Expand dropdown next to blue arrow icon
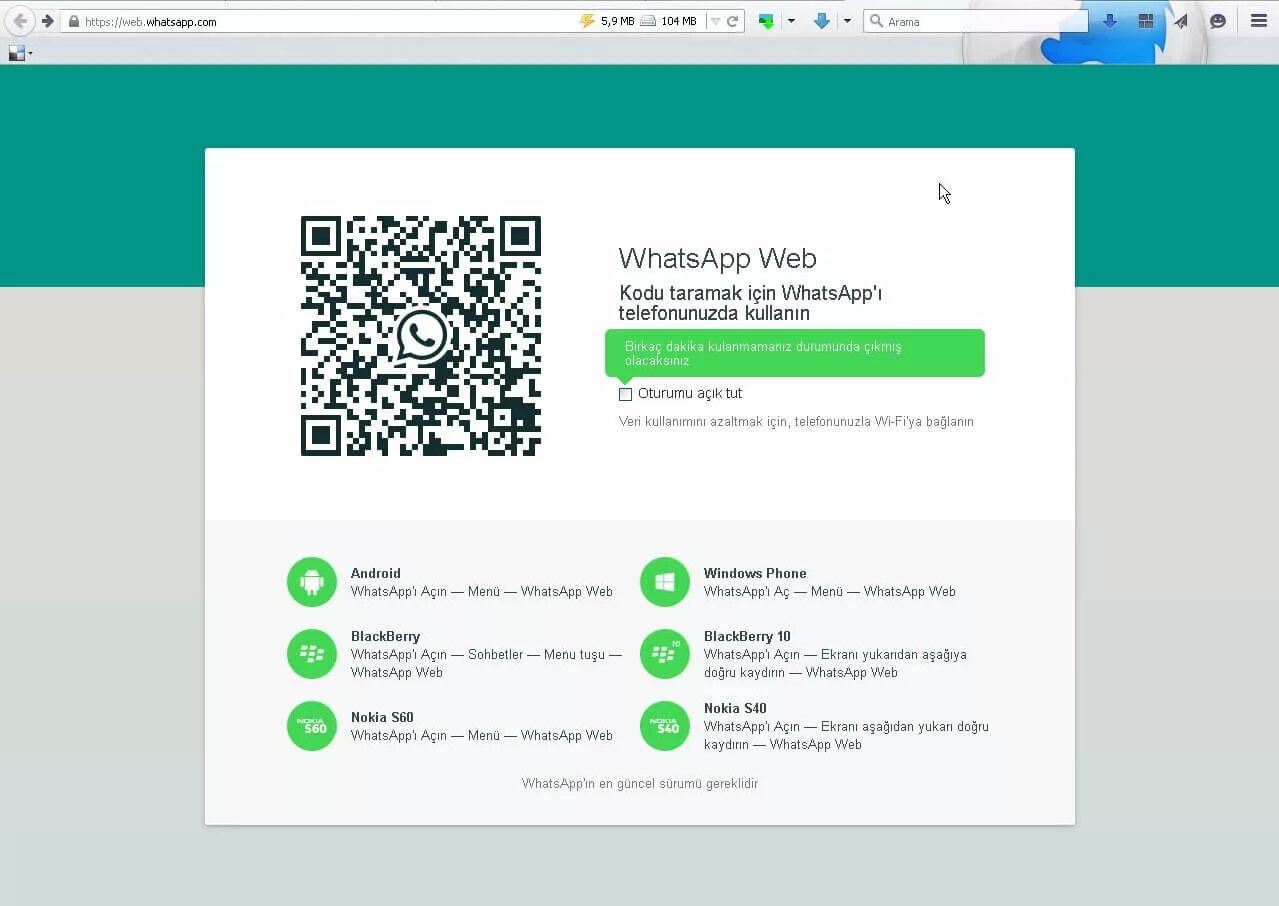The image size is (1279, 906). (847, 21)
